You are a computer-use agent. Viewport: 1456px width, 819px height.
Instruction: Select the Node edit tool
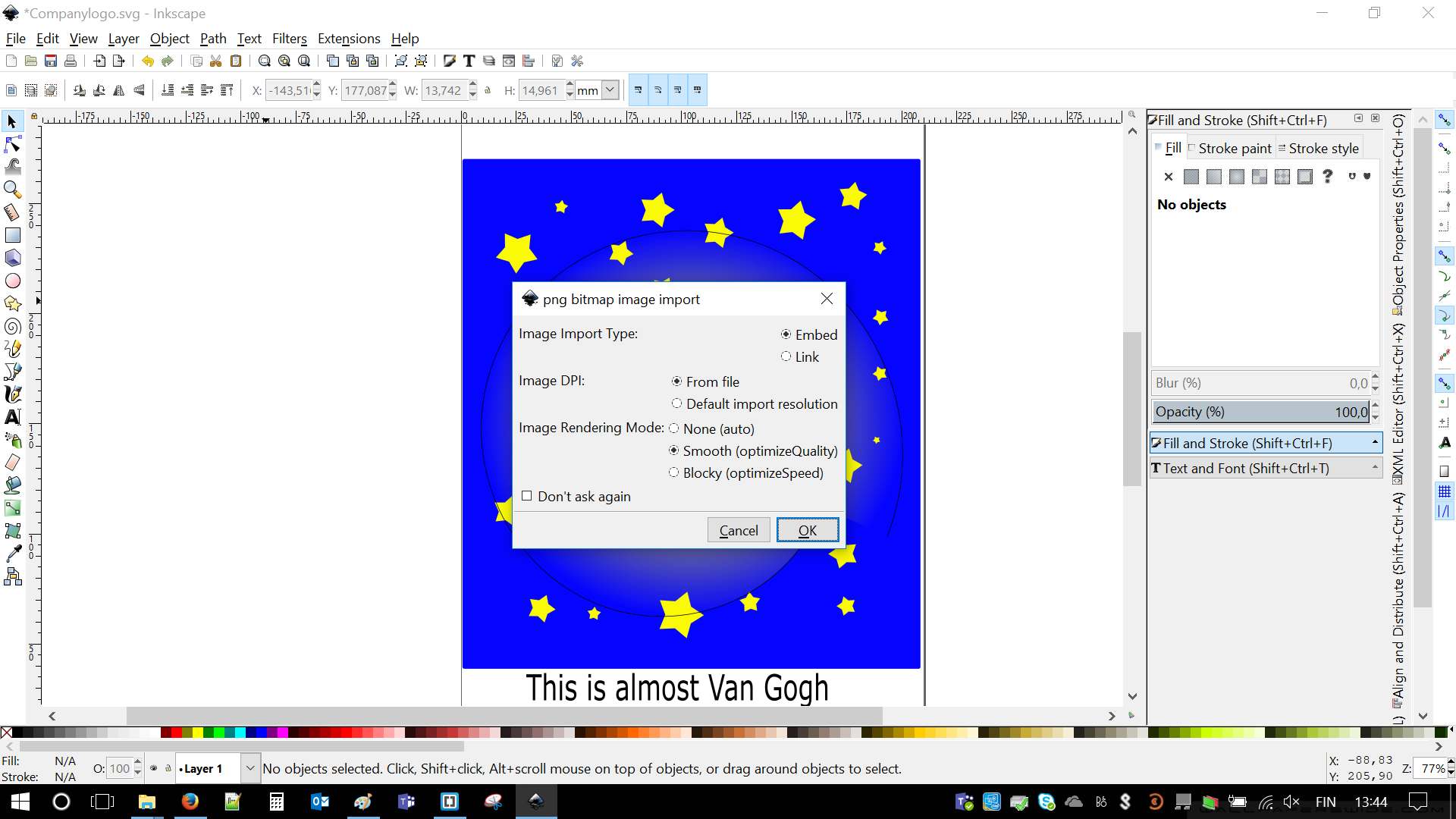[x=13, y=144]
